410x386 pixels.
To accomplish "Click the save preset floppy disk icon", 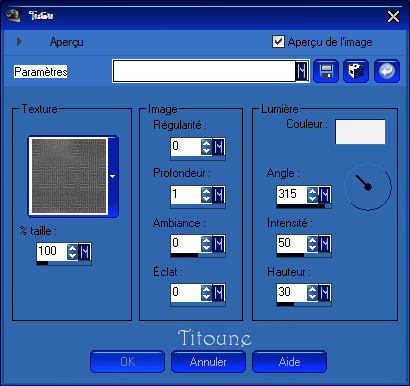I will [x=326, y=71].
